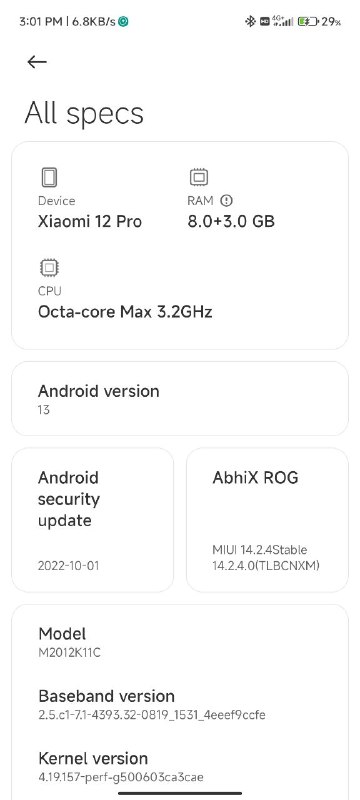Viewport: 360px width, 800px height.
Task: Tap the Xiaomi 12 Pro device name
Action: 90,221
